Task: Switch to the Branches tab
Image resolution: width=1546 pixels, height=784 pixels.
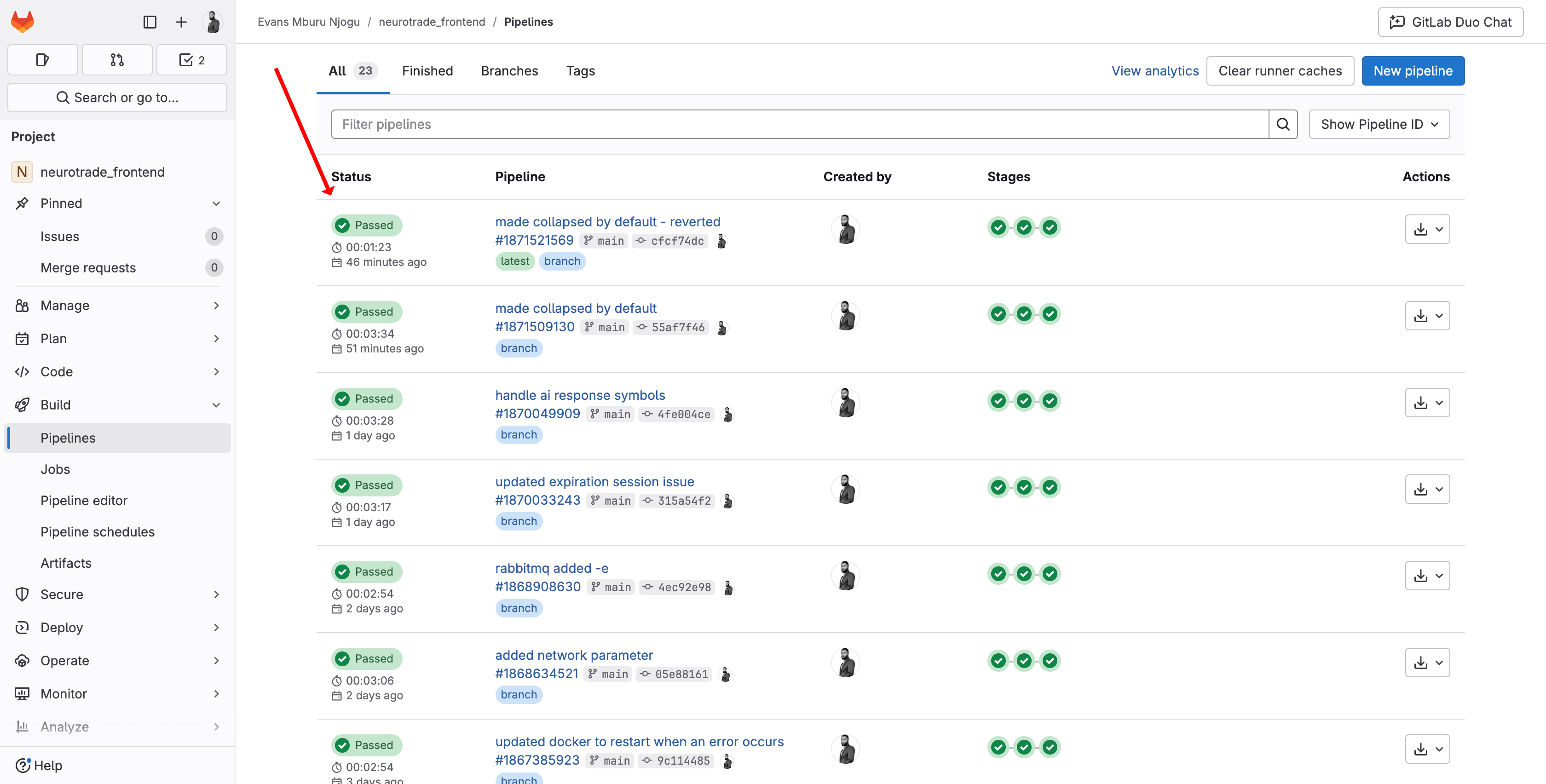Action: pos(509,71)
